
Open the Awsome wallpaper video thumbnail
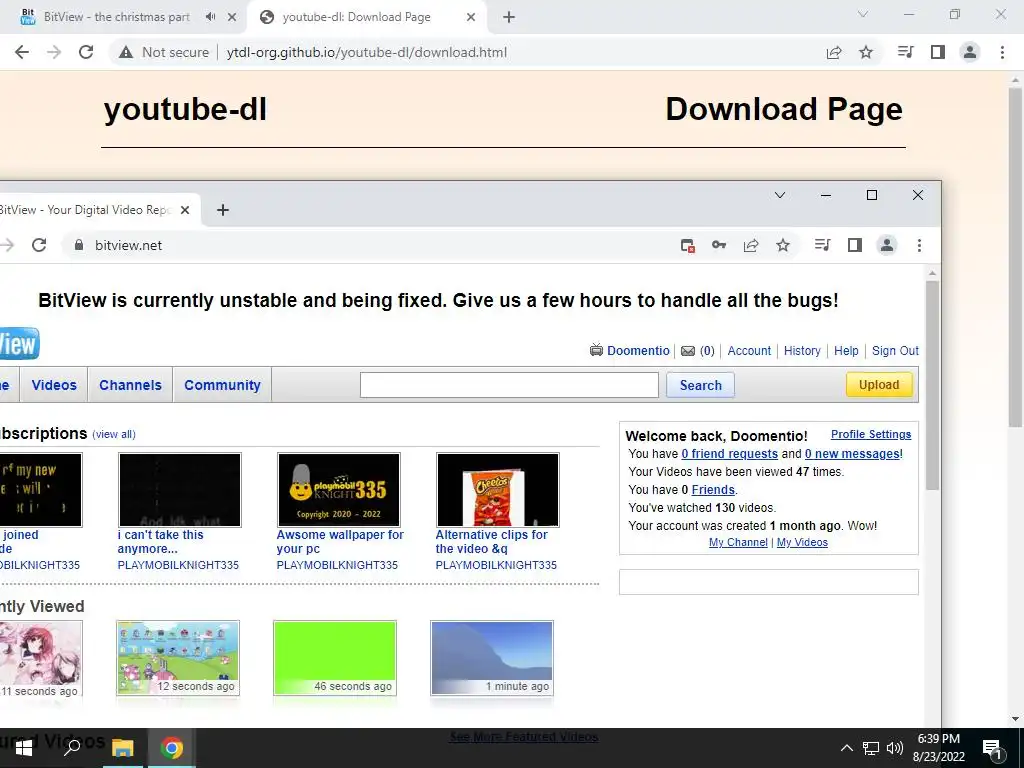pyautogui.click(x=339, y=490)
